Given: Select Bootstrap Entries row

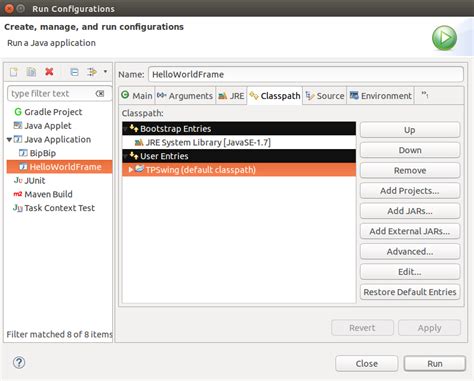Looking at the screenshot, I should point(239,129).
